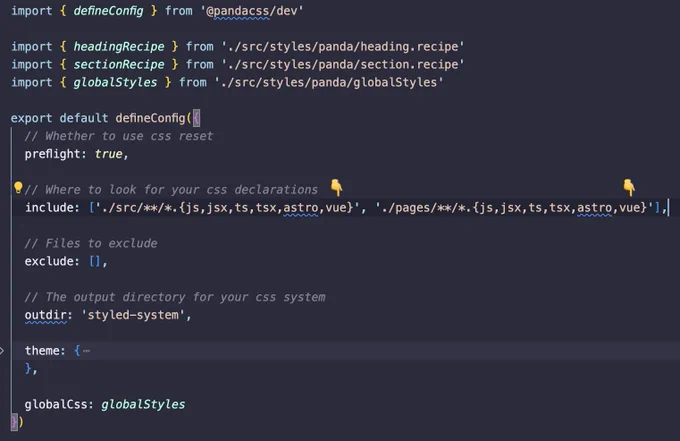680x441 pixels.
Task: Click the sectionRecipe import name
Action: (118, 64)
